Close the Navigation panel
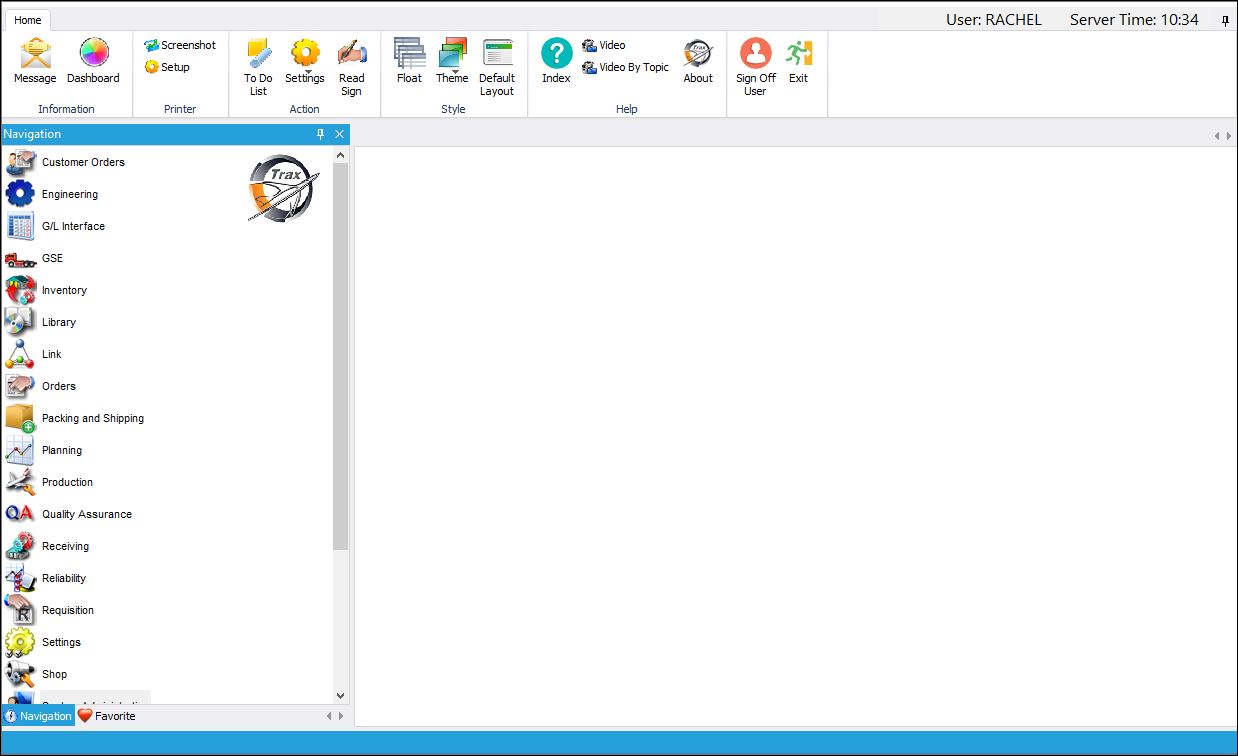Screen dimensions: 1238x756 (x=340, y=134)
